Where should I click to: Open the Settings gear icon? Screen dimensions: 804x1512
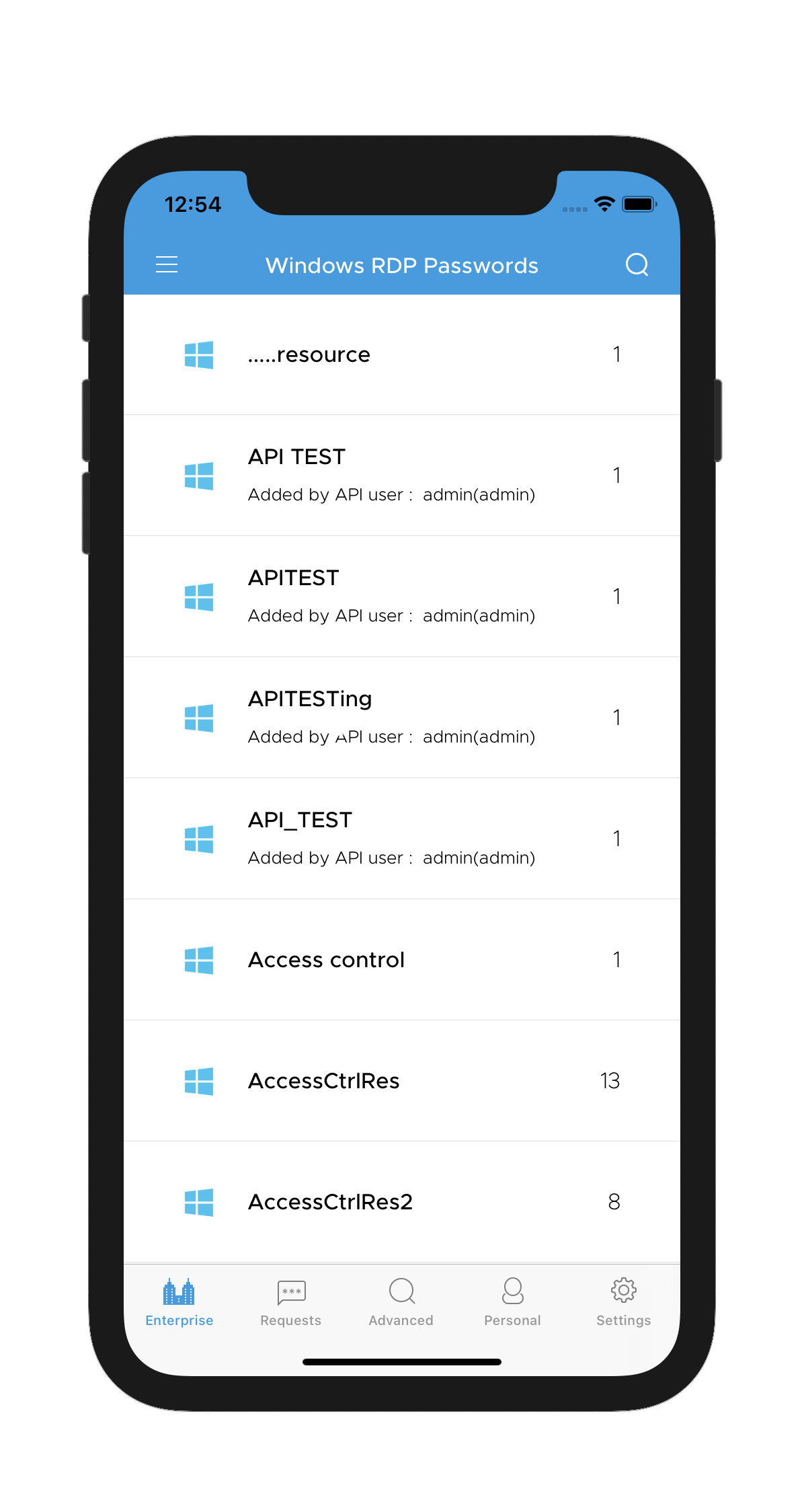[623, 1290]
